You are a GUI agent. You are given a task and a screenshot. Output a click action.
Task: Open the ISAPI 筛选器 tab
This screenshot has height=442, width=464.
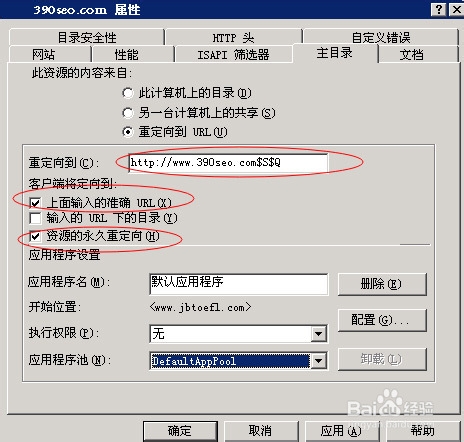[233, 54]
